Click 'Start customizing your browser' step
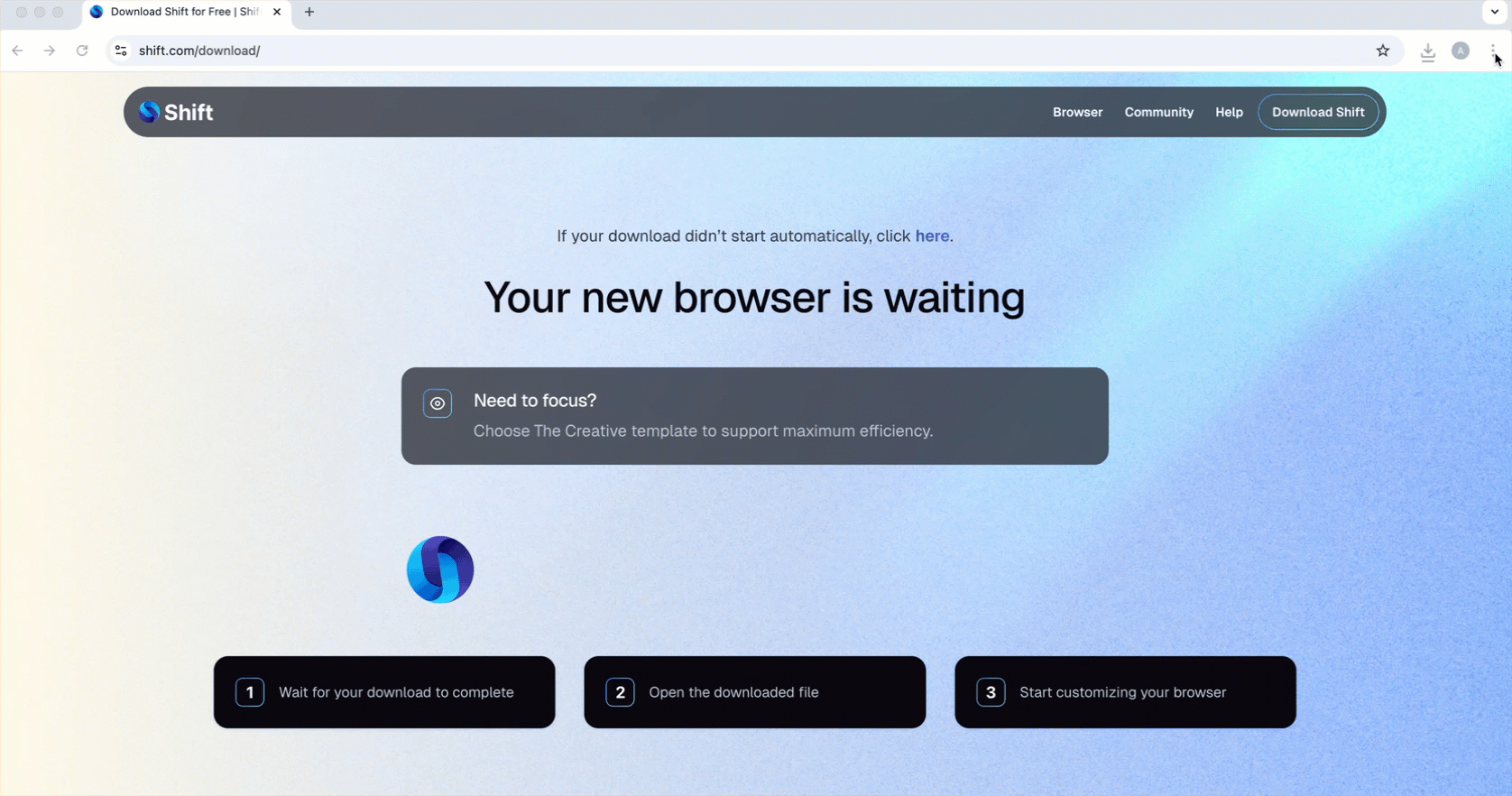The height and width of the screenshot is (796, 1512). click(1125, 692)
